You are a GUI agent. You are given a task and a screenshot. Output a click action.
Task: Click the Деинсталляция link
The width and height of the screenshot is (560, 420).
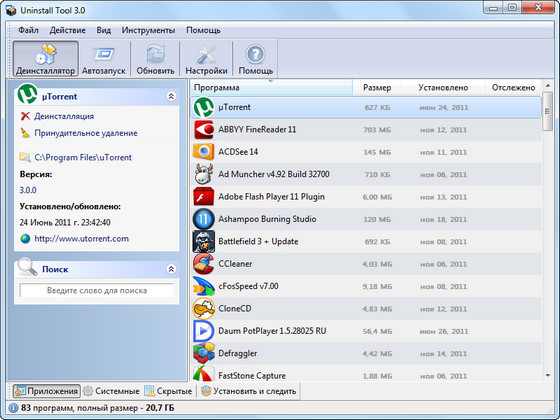click(x=64, y=116)
